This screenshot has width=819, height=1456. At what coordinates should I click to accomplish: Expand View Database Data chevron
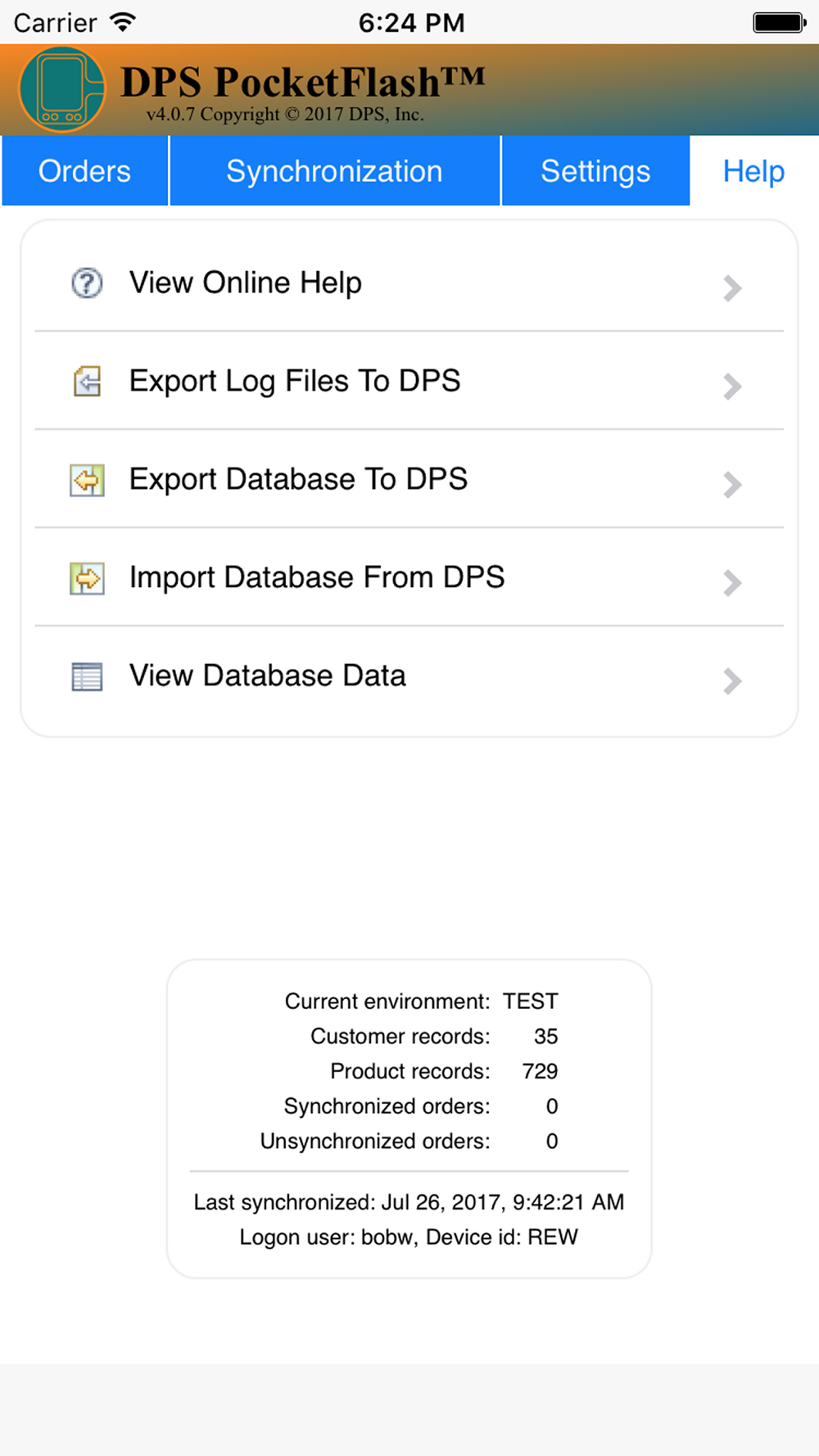pos(732,681)
